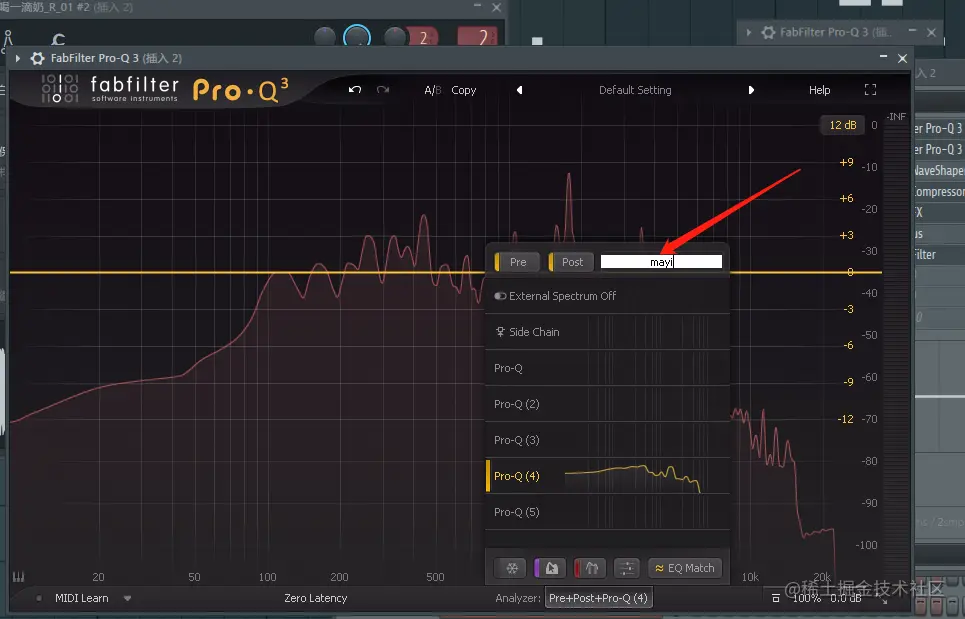Click the snowflake freeze spectrum icon
Image resolution: width=965 pixels, height=619 pixels.
pyautogui.click(x=511, y=568)
